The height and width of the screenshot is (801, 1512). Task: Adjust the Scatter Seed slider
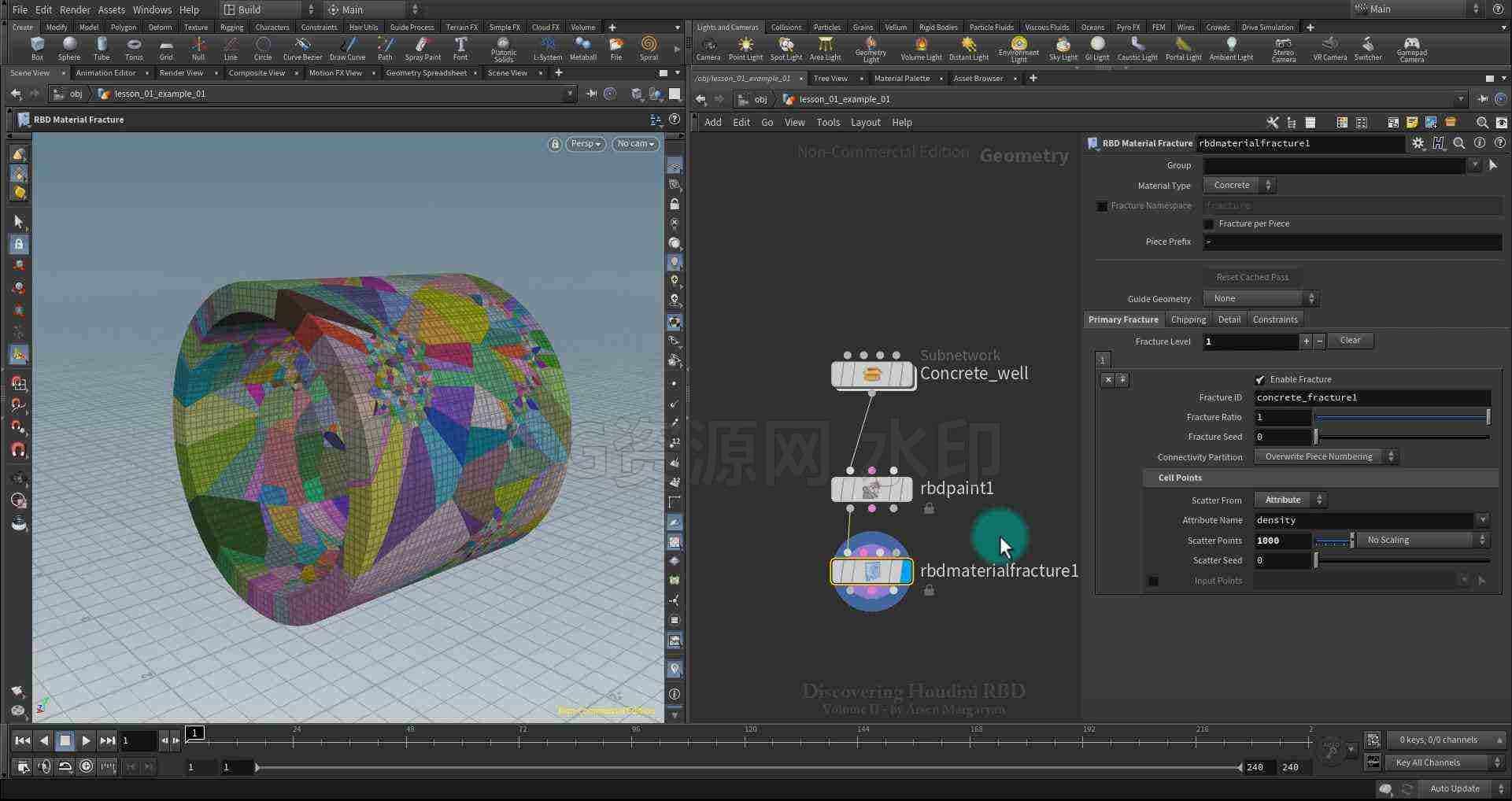[x=1402, y=561]
